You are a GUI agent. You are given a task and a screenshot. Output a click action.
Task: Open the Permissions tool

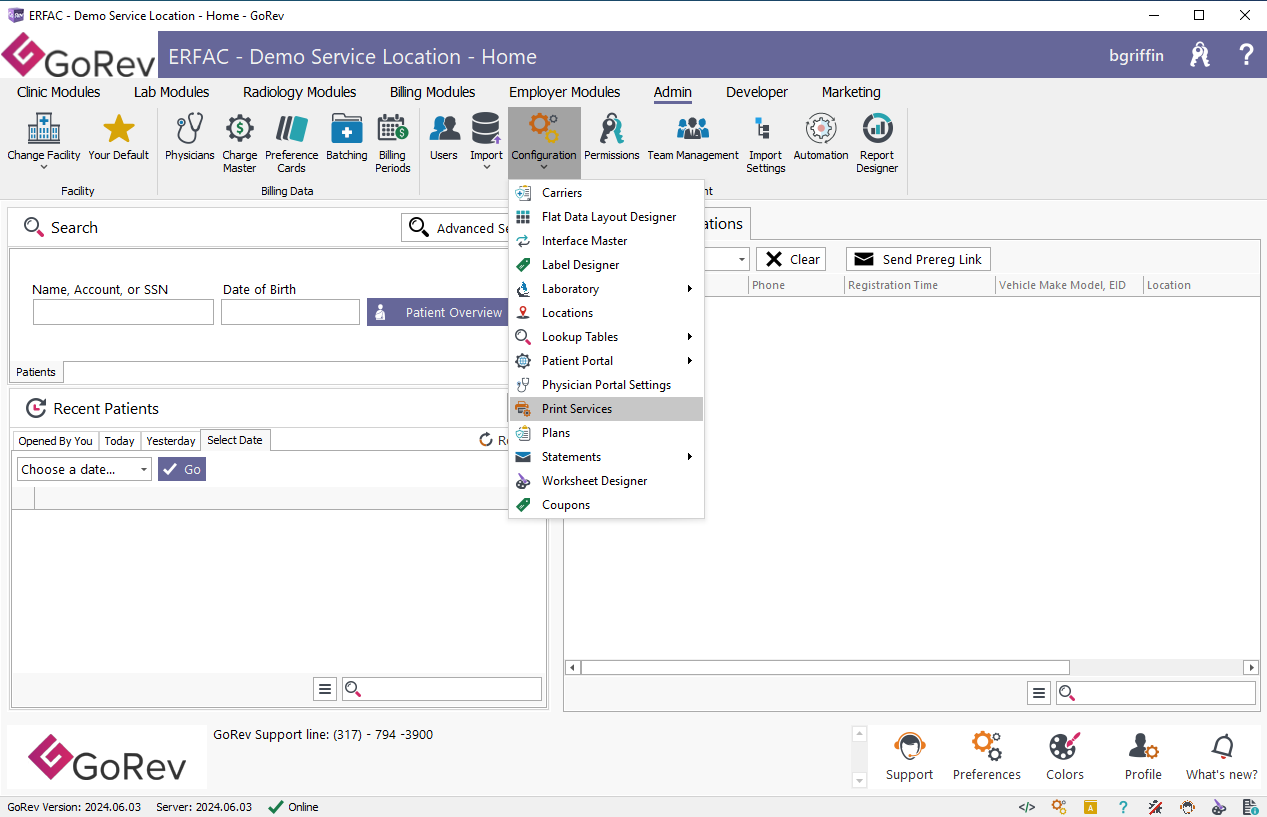tap(612, 138)
